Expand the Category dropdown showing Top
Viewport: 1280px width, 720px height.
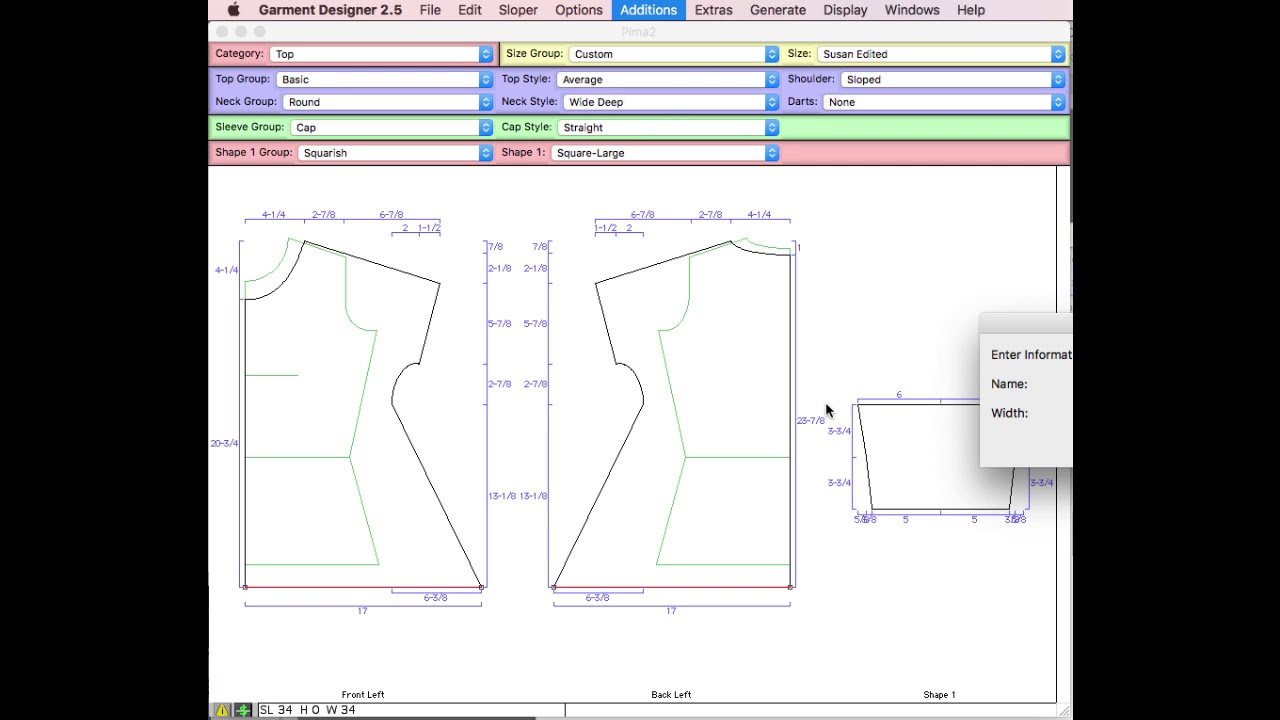[382, 54]
